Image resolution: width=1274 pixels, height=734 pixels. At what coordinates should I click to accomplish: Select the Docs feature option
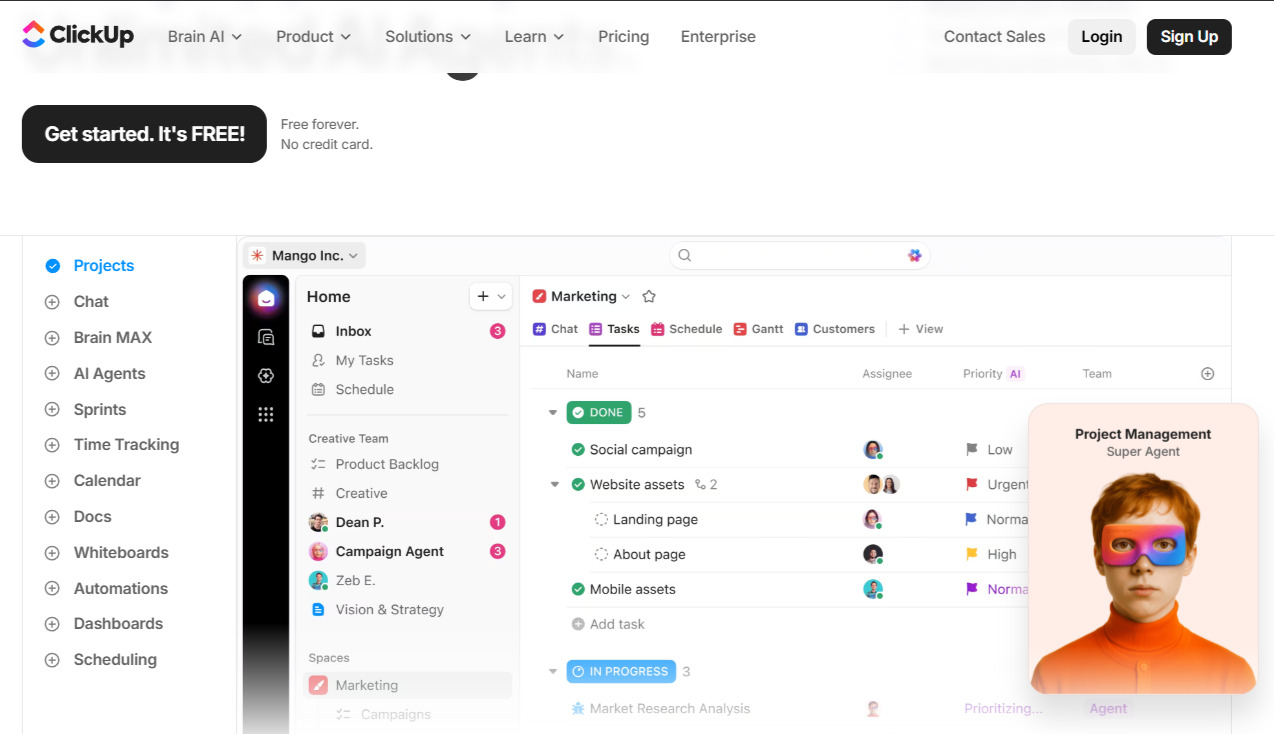tap(79, 517)
